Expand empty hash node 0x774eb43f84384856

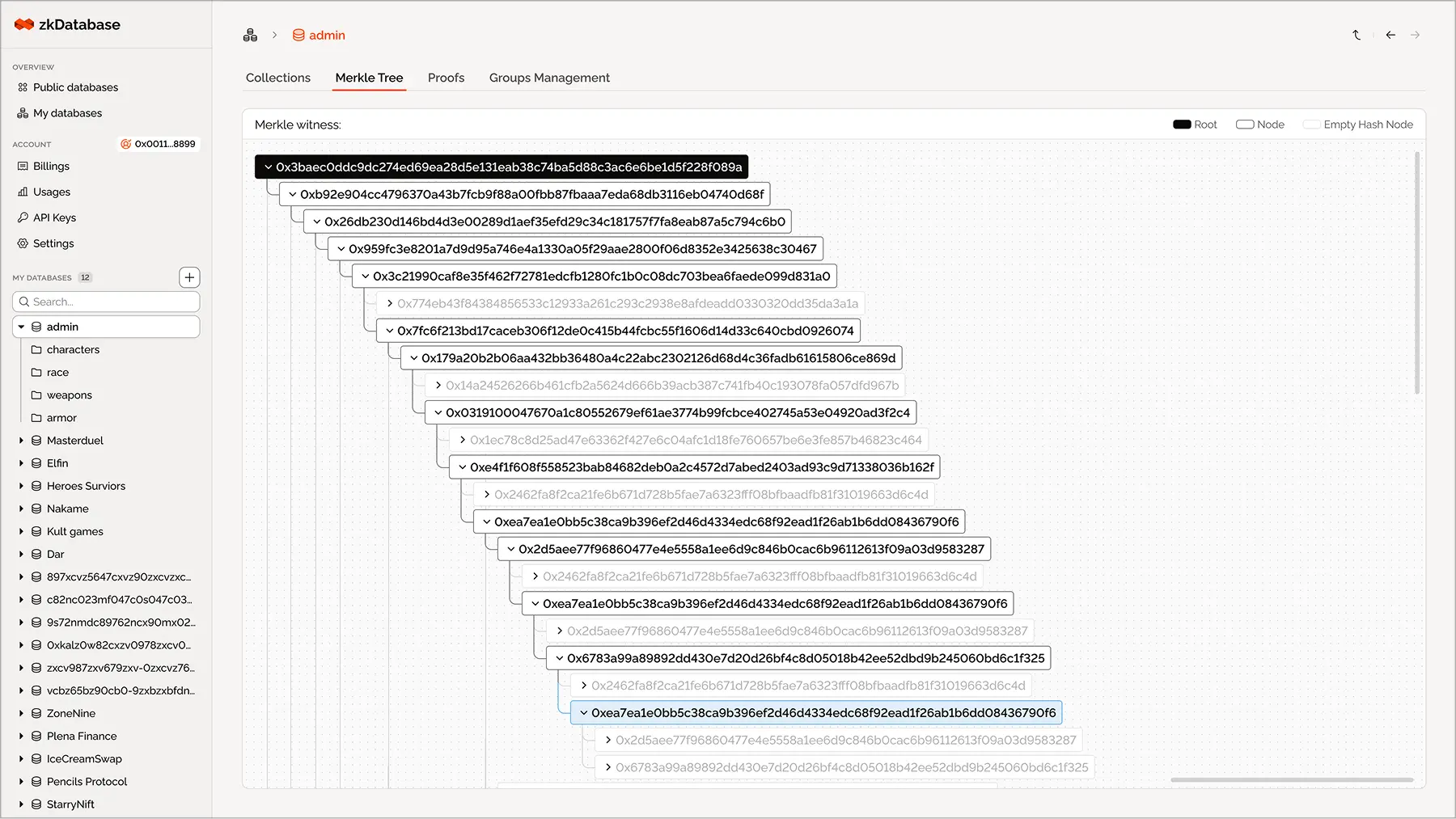coord(390,303)
